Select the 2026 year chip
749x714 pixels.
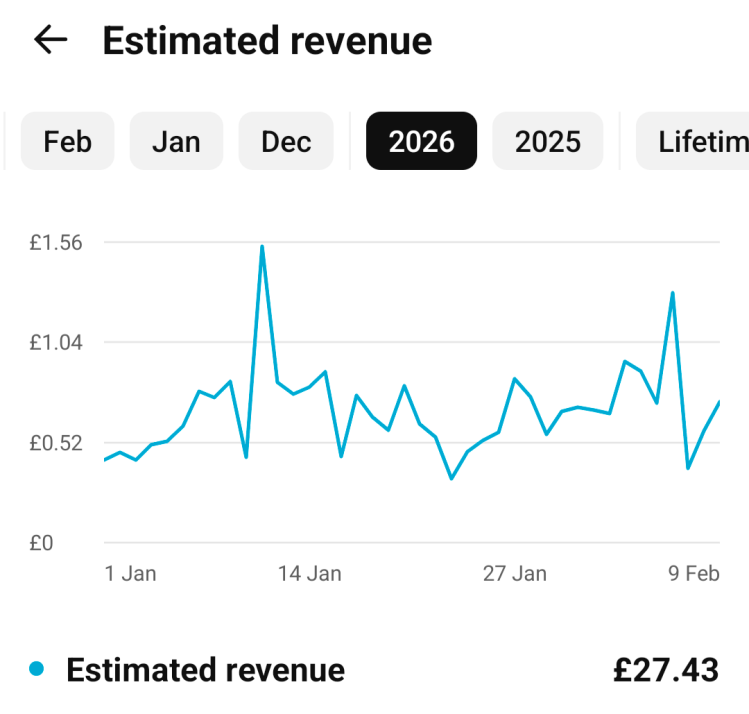[421, 141]
